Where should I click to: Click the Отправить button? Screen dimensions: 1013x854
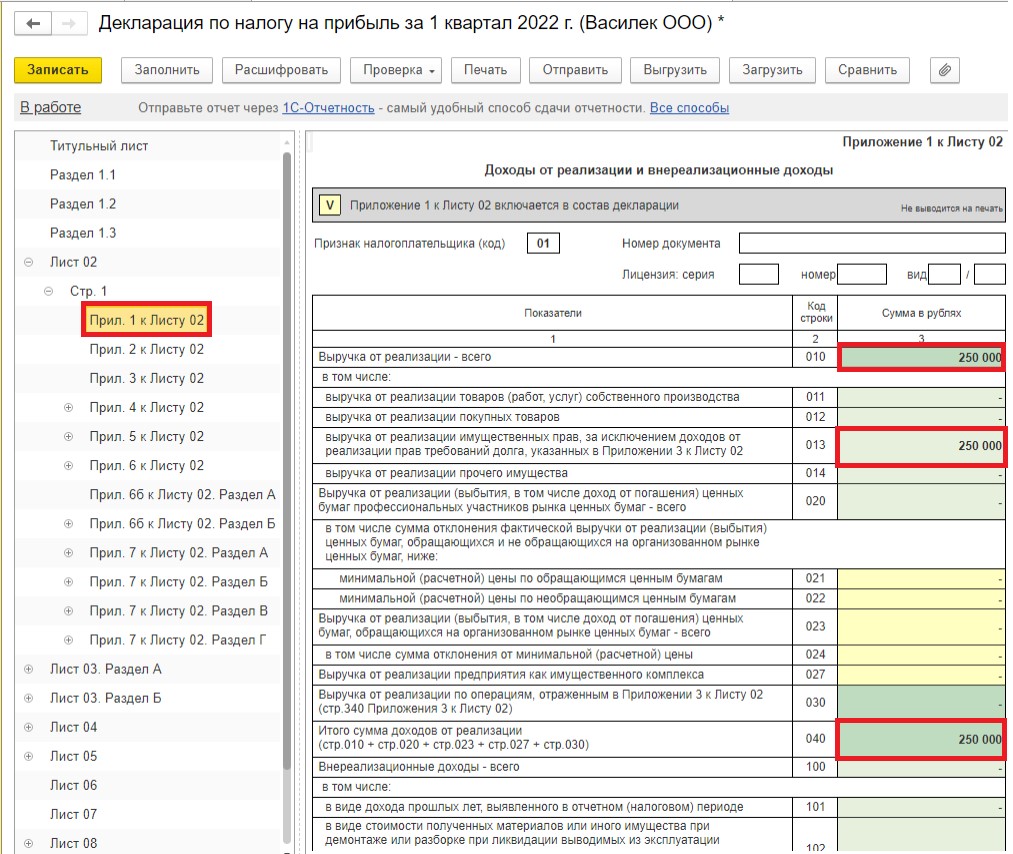point(575,70)
